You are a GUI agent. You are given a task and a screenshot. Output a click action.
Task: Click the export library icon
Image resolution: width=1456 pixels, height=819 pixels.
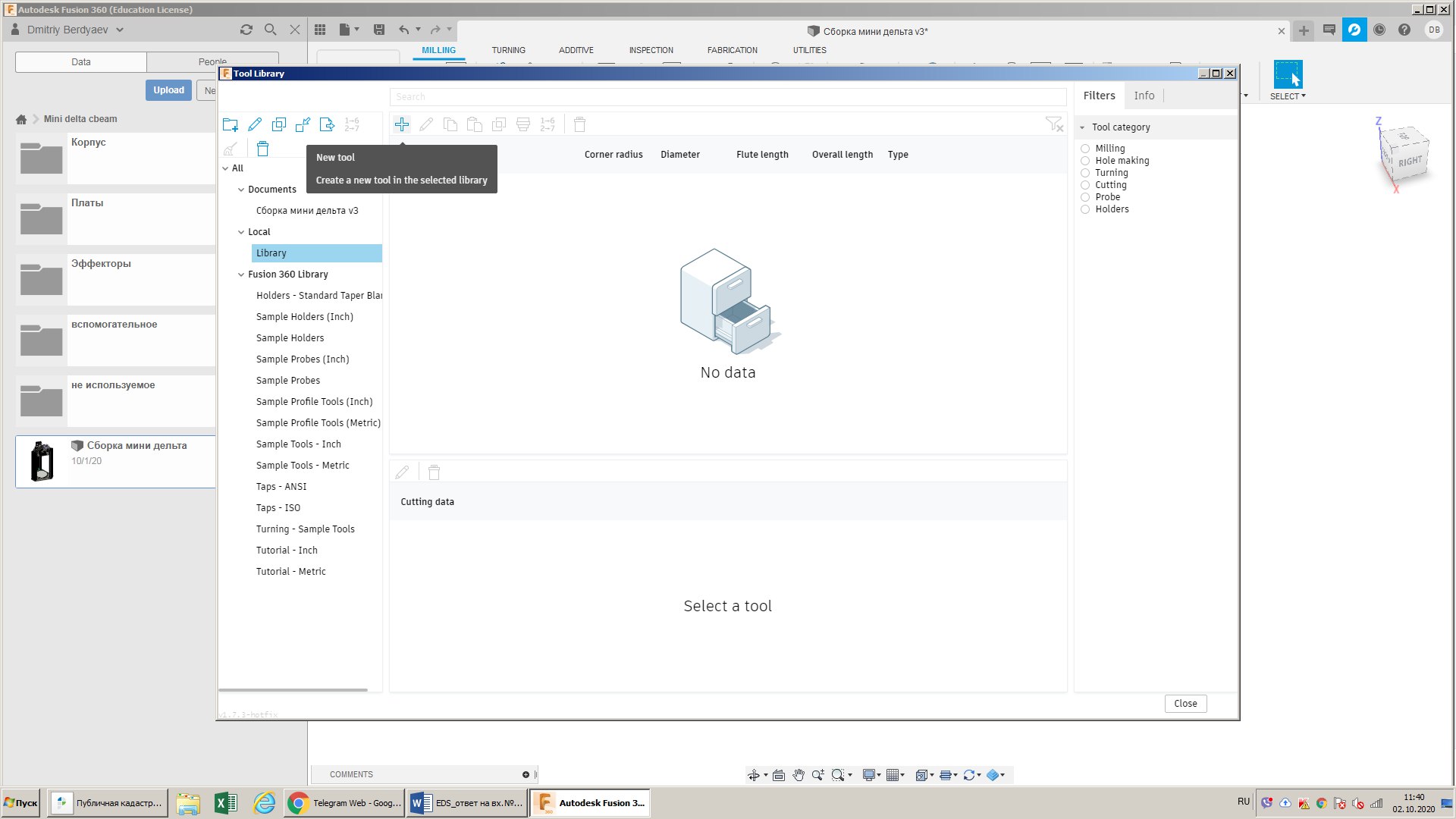pos(327,124)
